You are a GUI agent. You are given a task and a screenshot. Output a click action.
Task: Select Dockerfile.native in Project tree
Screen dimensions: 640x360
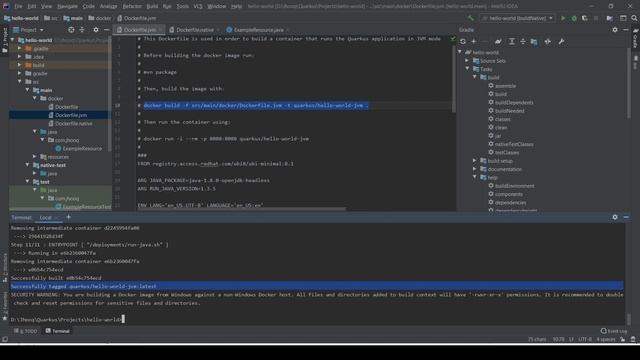tap(73, 123)
